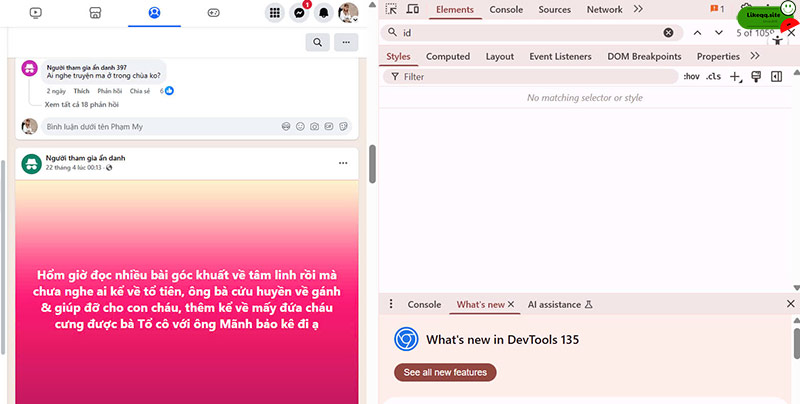The image size is (800, 404).
Task: Open the Facebook Gaming controller icon
Action: point(213,13)
